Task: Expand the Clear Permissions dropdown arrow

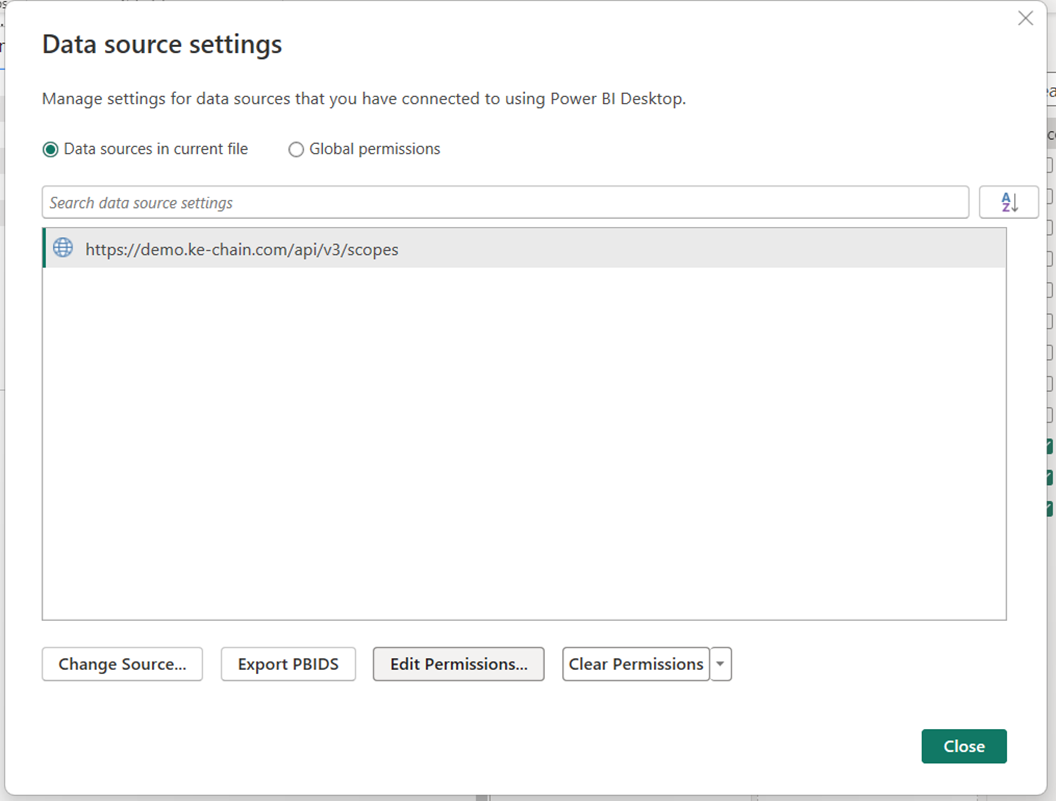Action: (x=721, y=664)
